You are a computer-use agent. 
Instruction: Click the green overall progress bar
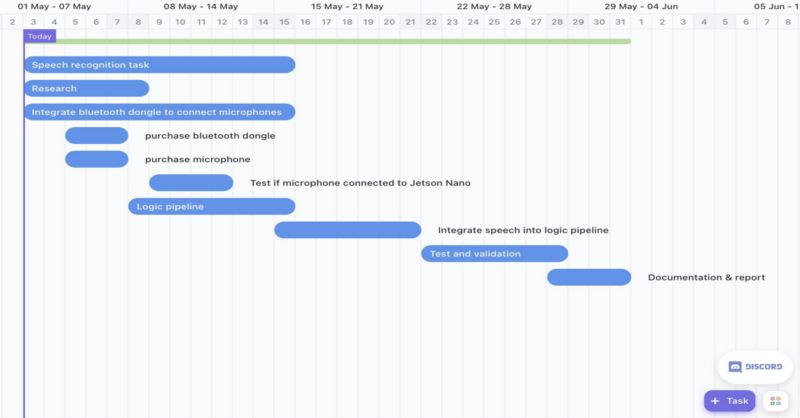(x=328, y=41)
